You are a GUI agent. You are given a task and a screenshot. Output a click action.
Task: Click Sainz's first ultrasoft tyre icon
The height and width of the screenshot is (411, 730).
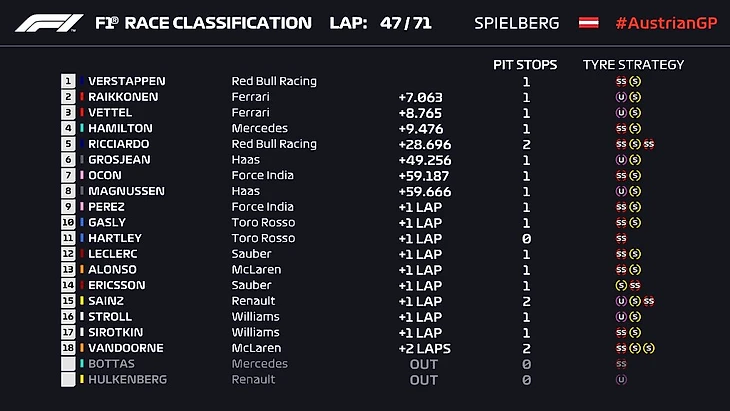[622, 301]
